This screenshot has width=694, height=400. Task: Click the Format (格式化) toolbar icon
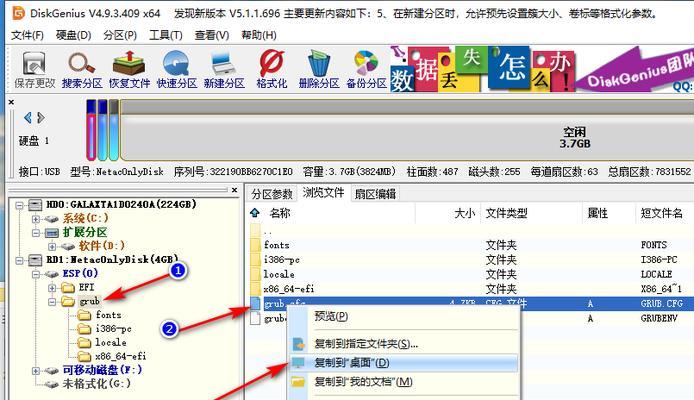point(272,70)
